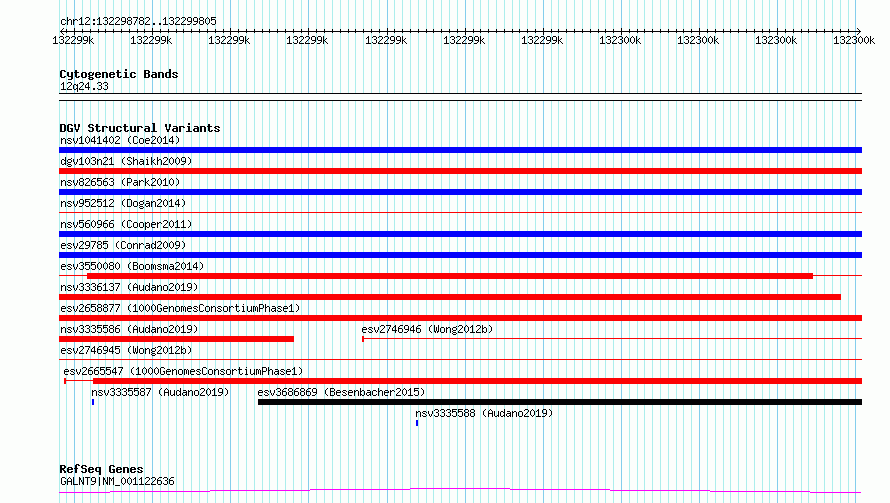Open the esv2658877 (1000GenomesConsortiumPhase1) label

[x=180, y=308]
